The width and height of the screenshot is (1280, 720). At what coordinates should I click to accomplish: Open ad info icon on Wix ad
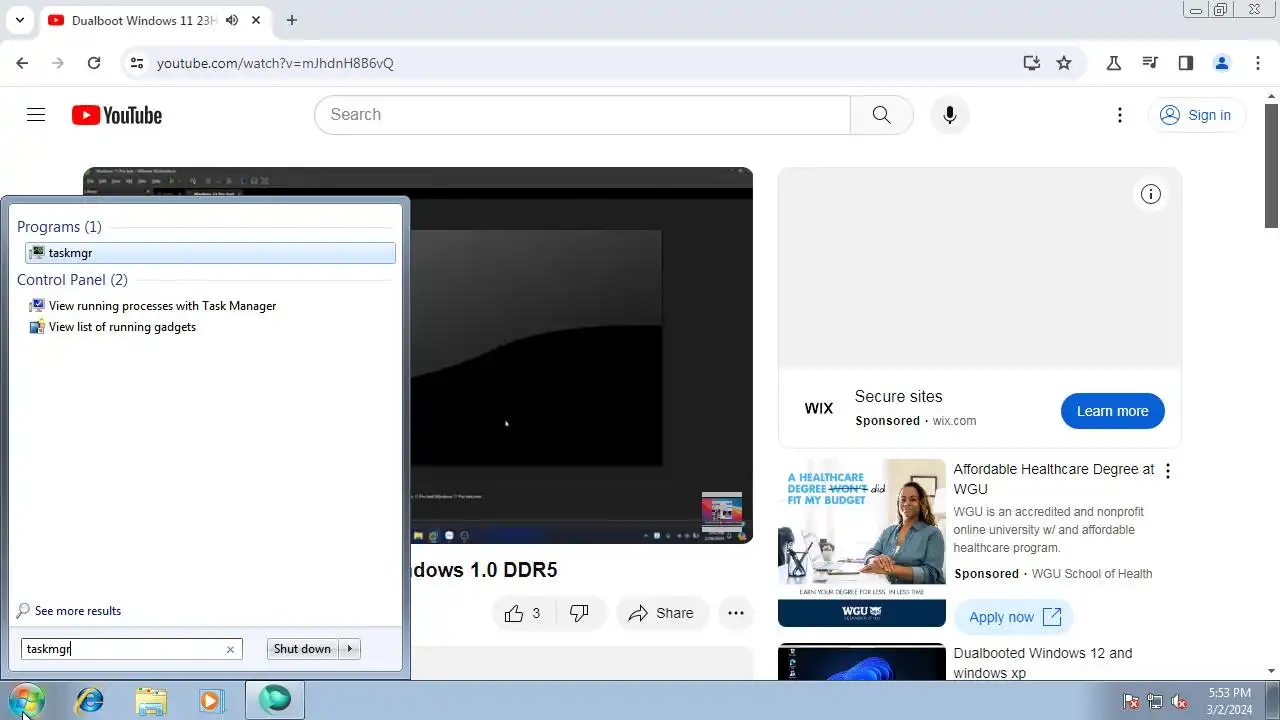click(1151, 194)
